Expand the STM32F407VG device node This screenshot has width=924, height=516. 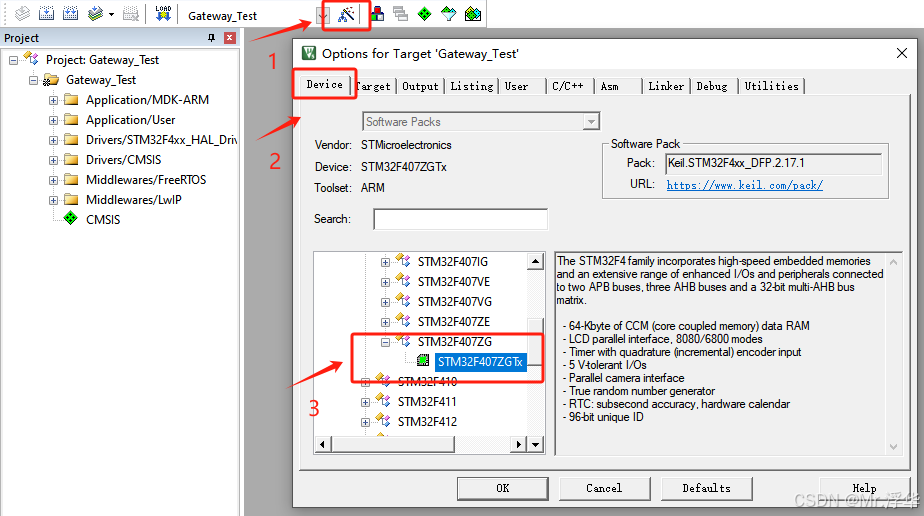coord(385,302)
